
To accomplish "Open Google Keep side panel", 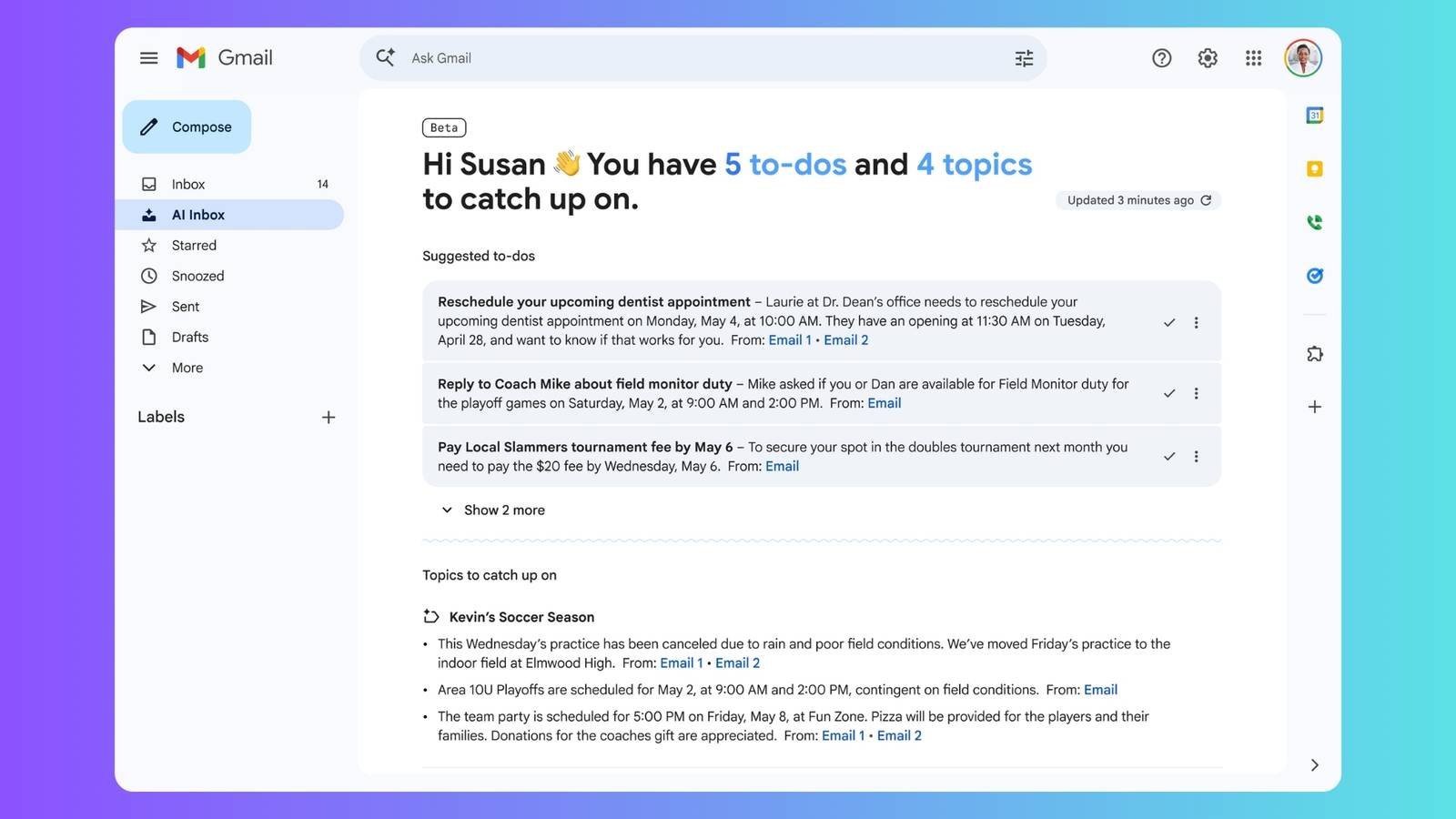I will point(1314,169).
